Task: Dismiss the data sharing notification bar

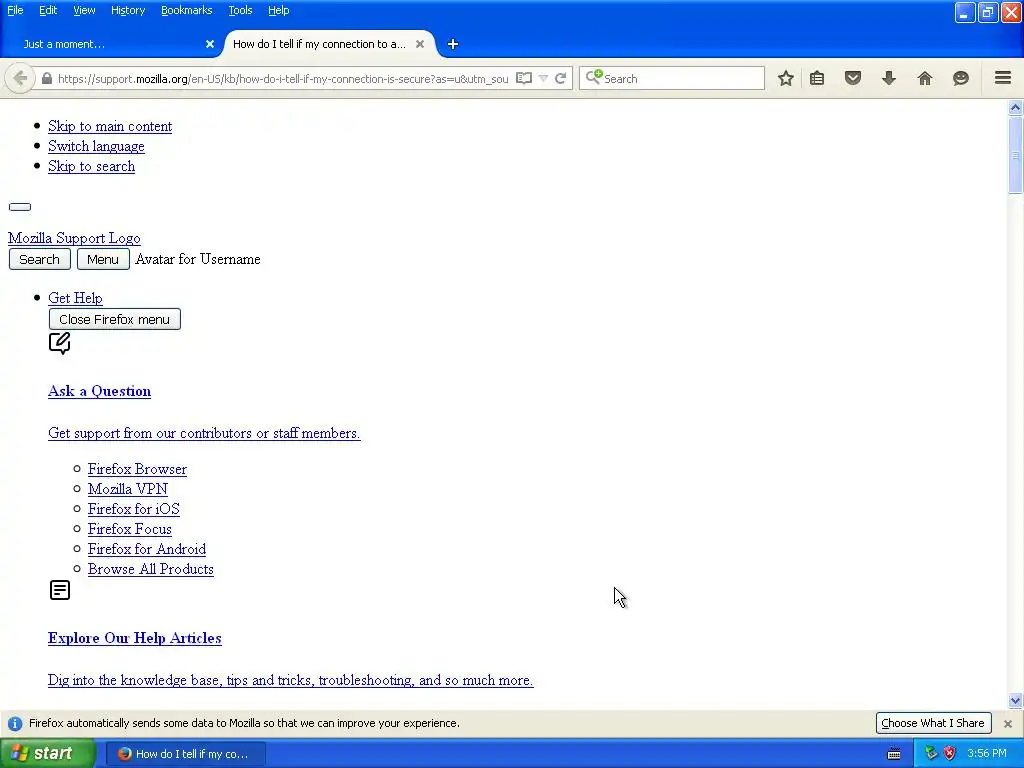Action: click(x=1008, y=724)
